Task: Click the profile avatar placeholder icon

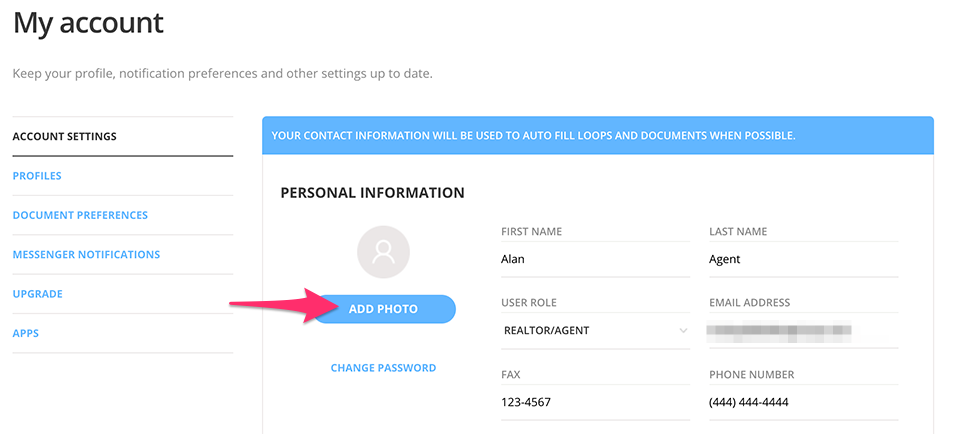Action: 383,252
